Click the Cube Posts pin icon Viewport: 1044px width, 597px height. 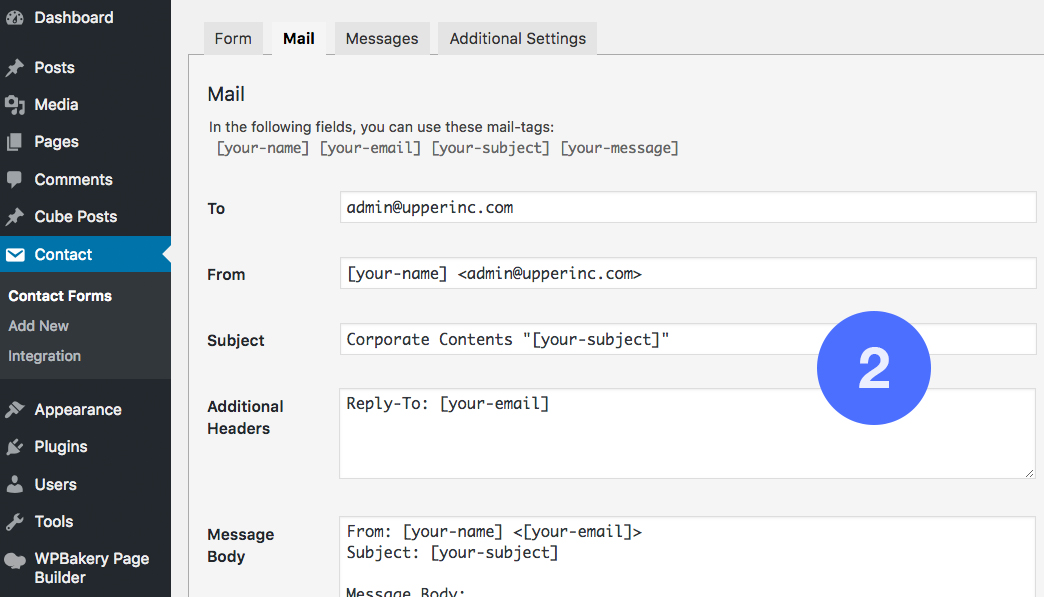point(15,217)
